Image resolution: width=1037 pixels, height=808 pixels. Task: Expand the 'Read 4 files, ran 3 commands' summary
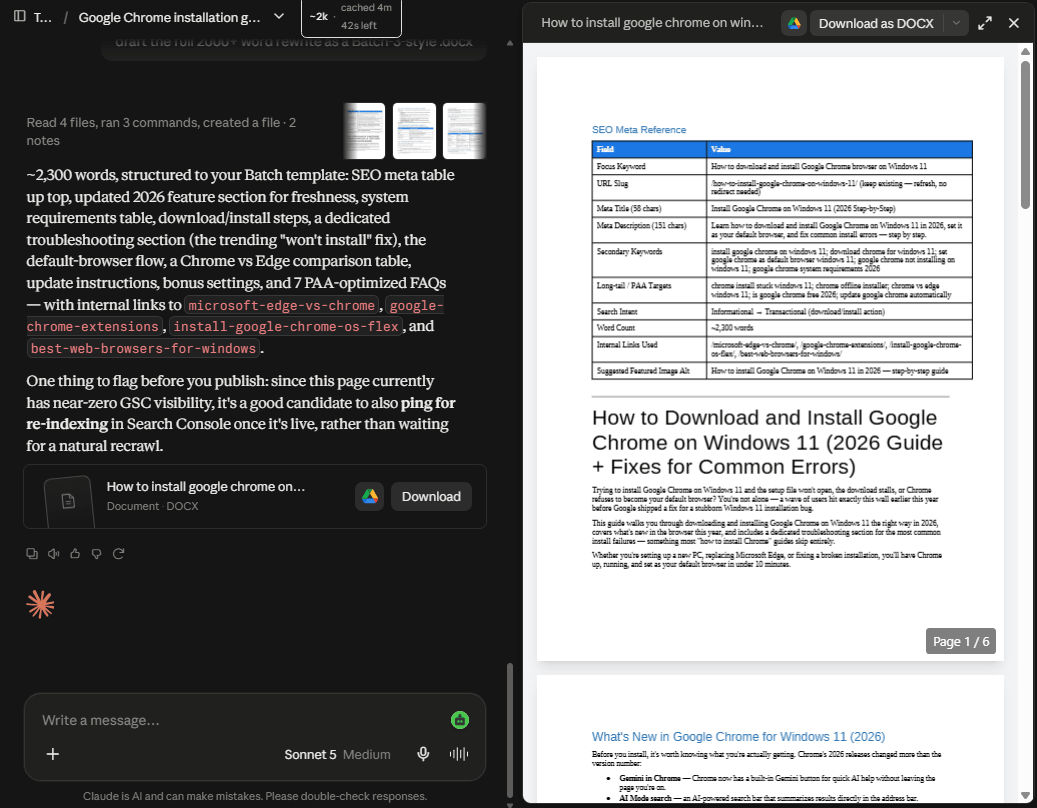[x=161, y=132]
